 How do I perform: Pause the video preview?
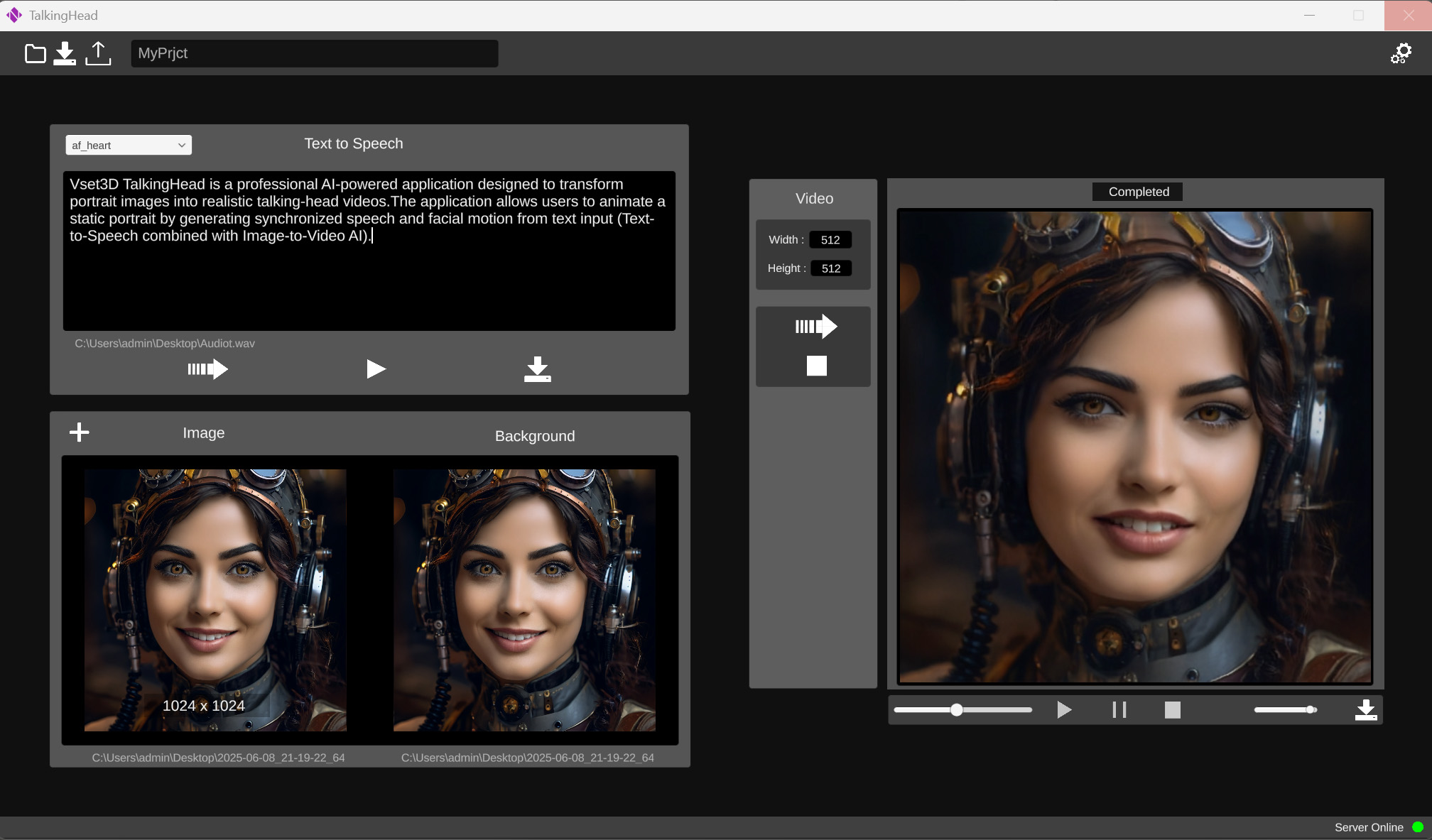1119,710
